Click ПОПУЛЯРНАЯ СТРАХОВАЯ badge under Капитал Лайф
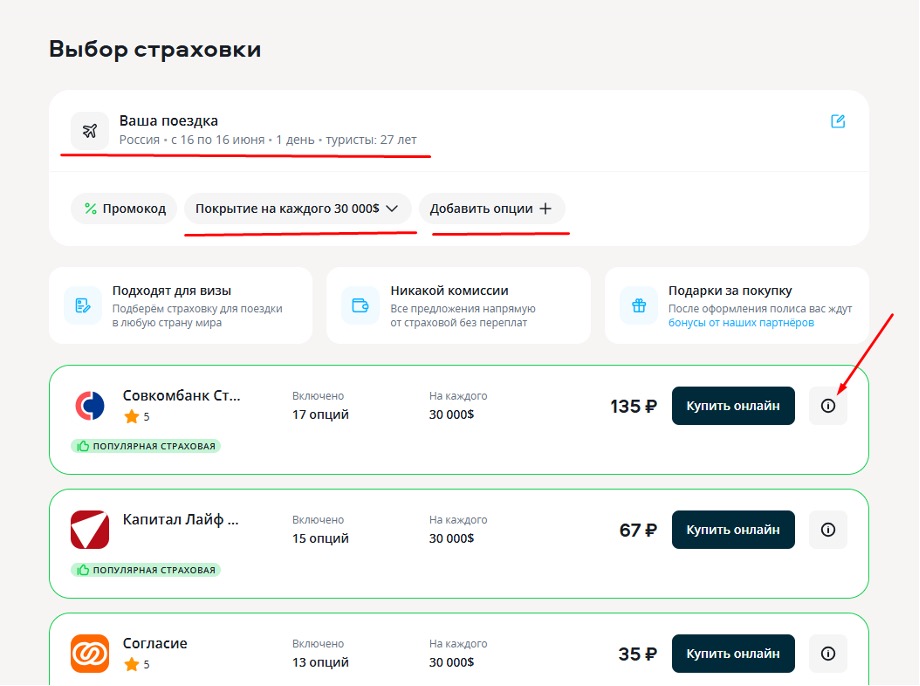 (146, 570)
